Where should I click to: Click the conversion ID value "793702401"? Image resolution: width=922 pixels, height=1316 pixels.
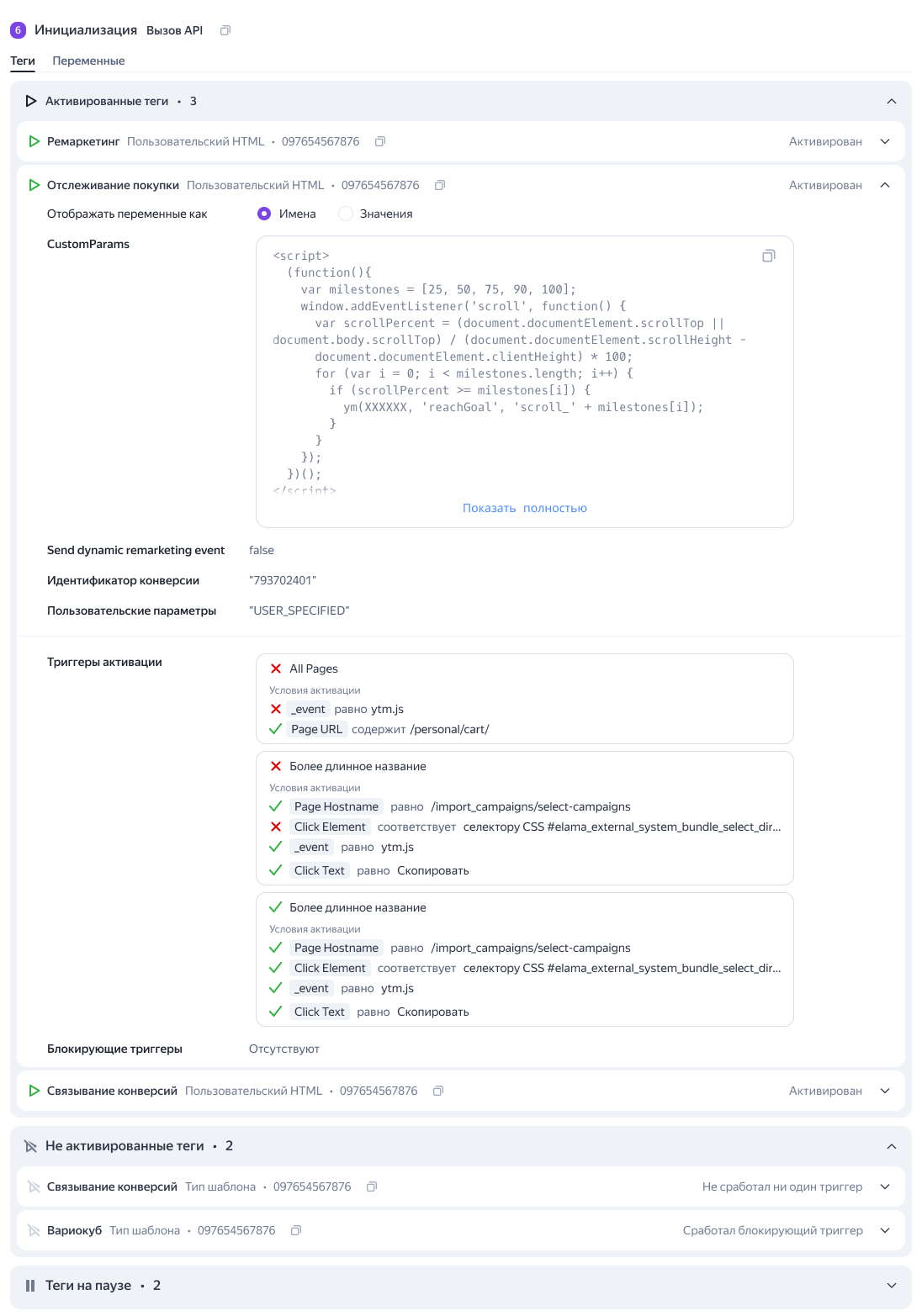point(283,580)
